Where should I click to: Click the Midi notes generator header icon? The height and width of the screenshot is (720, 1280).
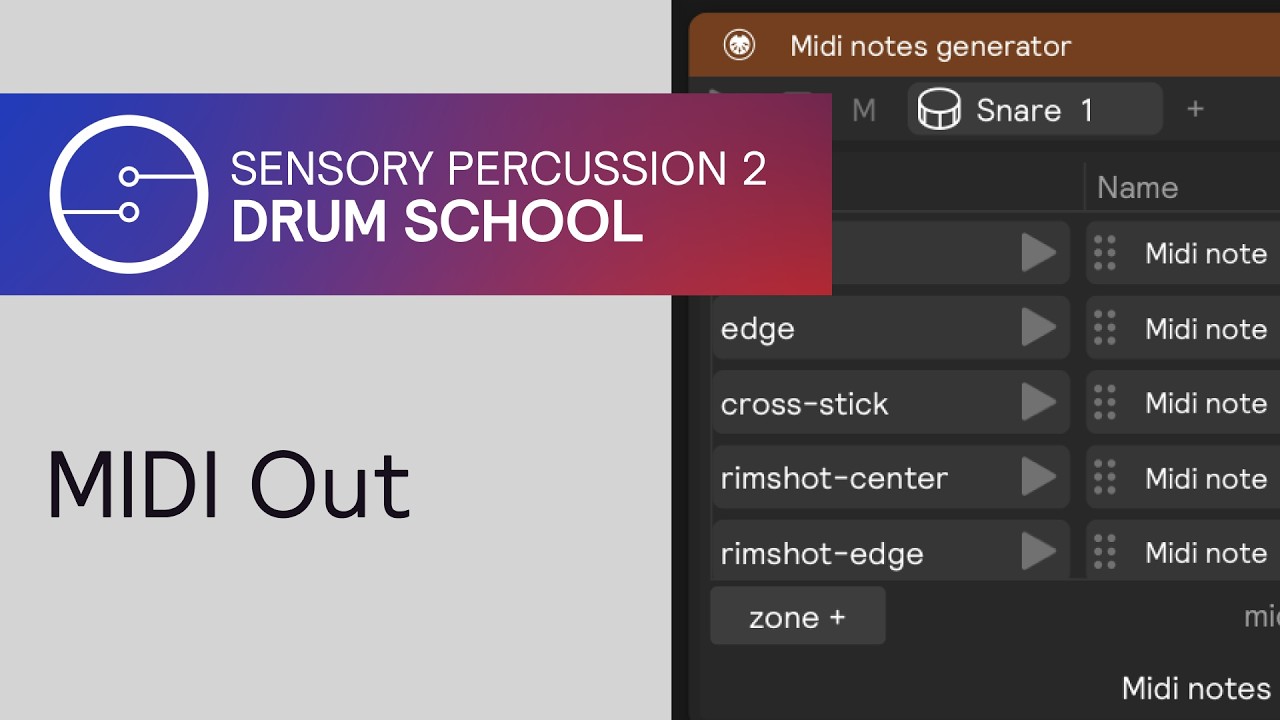(x=739, y=46)
